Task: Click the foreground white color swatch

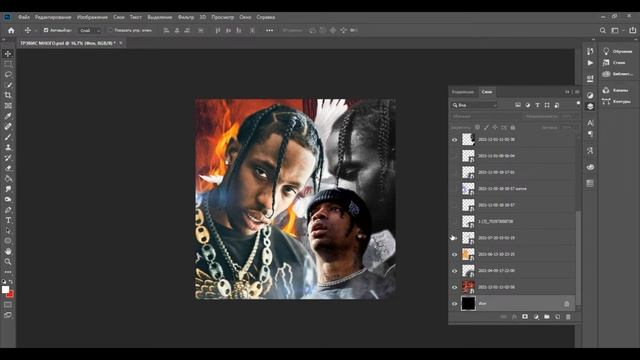Action: (x=5, y=289)
